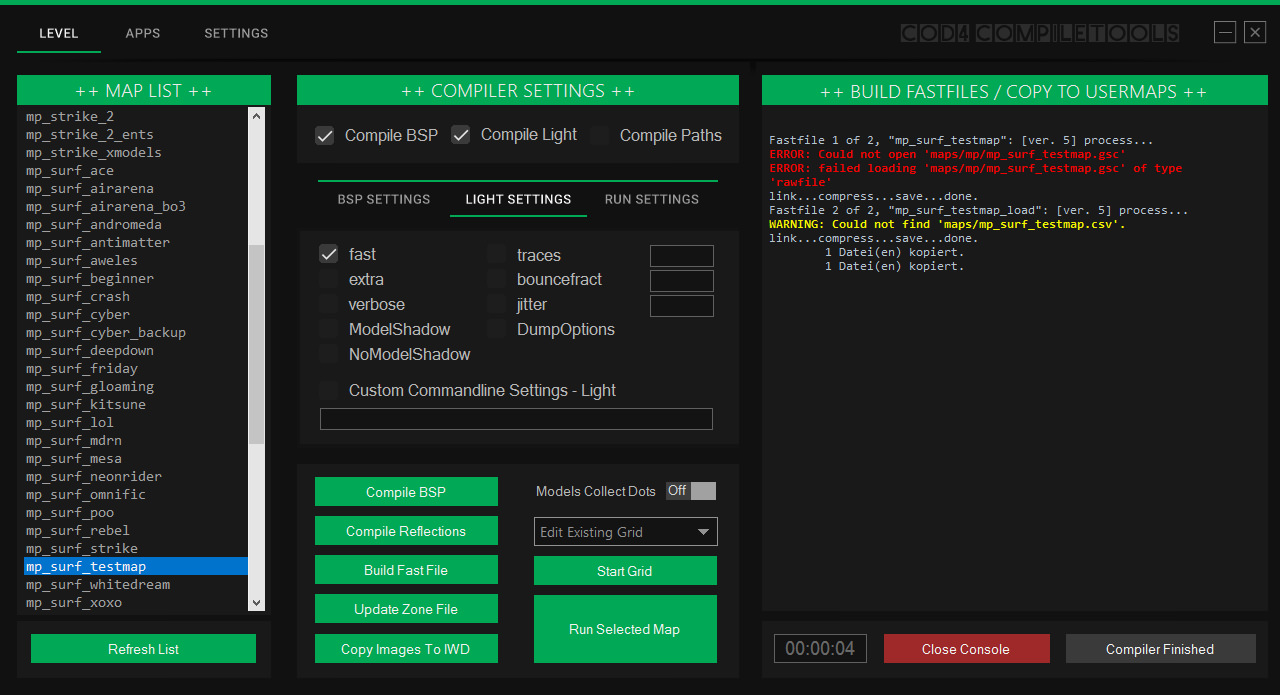Click the custom light commandline text field
This screenshot has height=695, width=1280.
[516, 419]
